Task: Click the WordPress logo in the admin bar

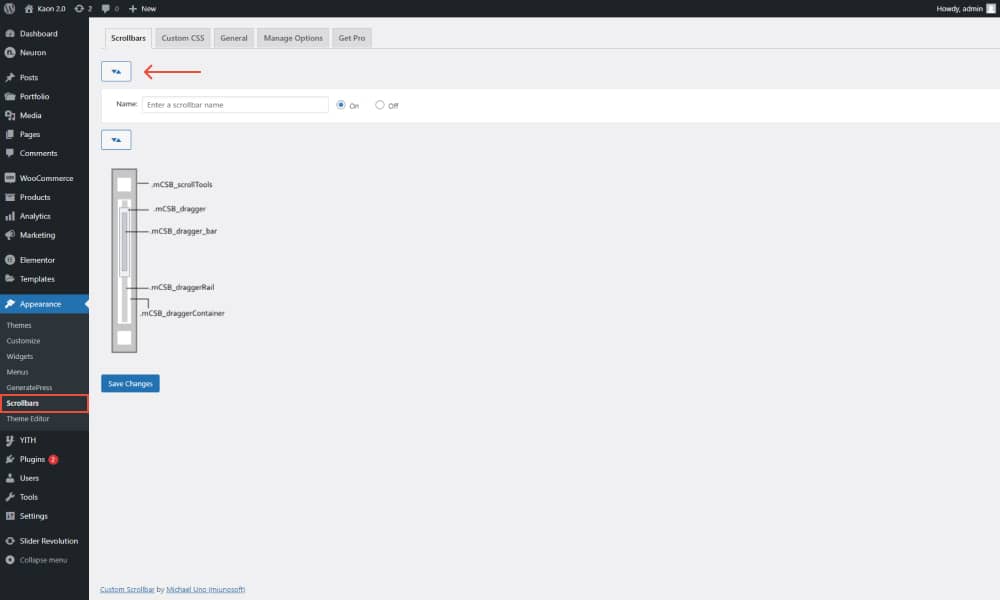Action: 10,8
